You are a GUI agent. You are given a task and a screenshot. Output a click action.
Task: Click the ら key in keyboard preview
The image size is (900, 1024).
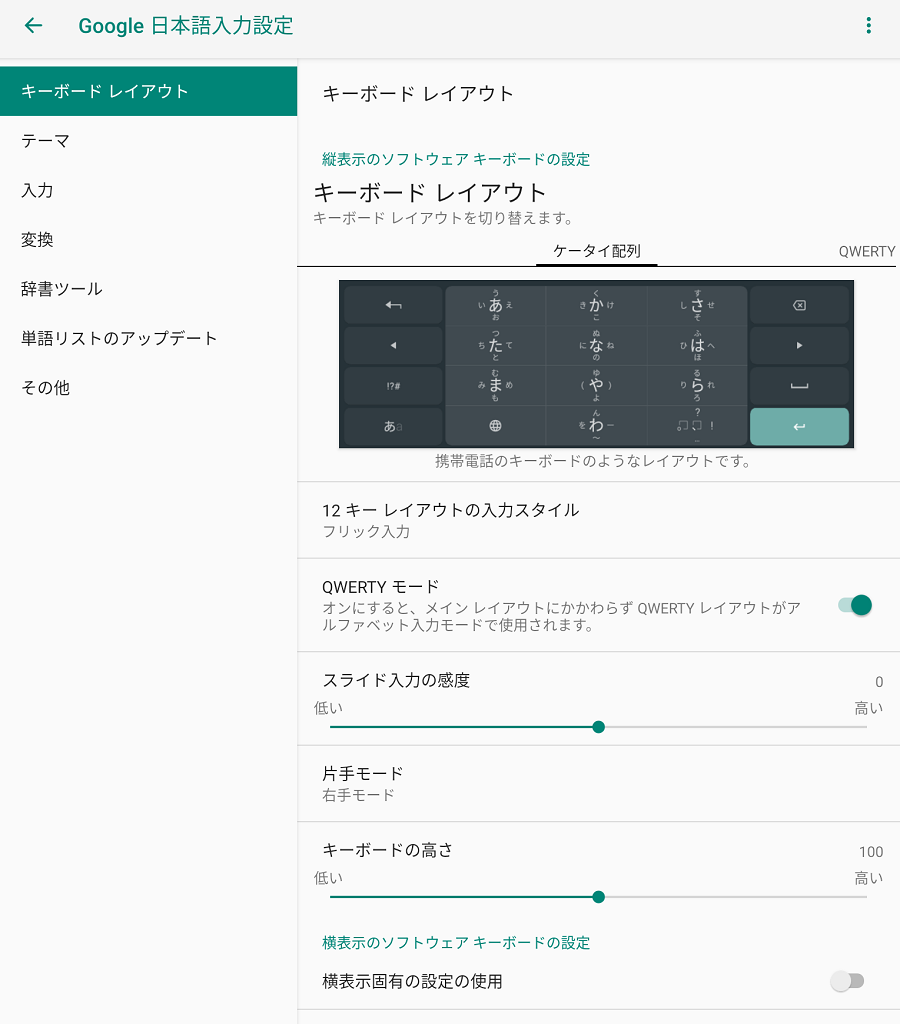click(698, 386)
